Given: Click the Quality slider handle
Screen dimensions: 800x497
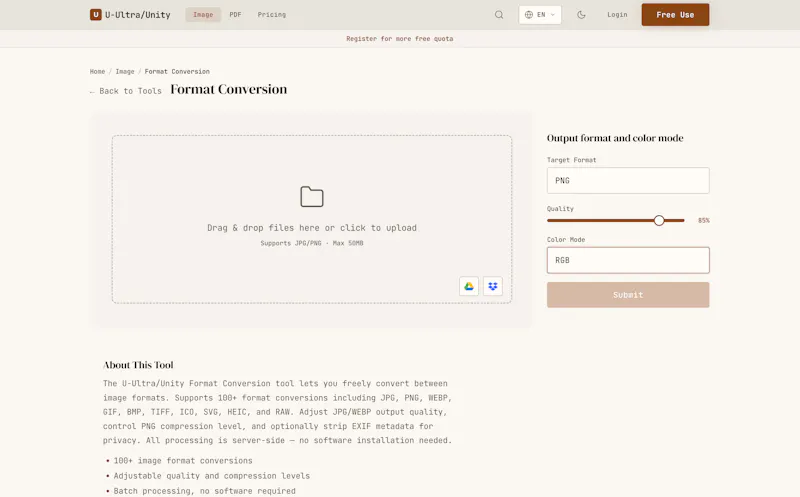Looking at the screenshot, I should click(x=659, y=220).
